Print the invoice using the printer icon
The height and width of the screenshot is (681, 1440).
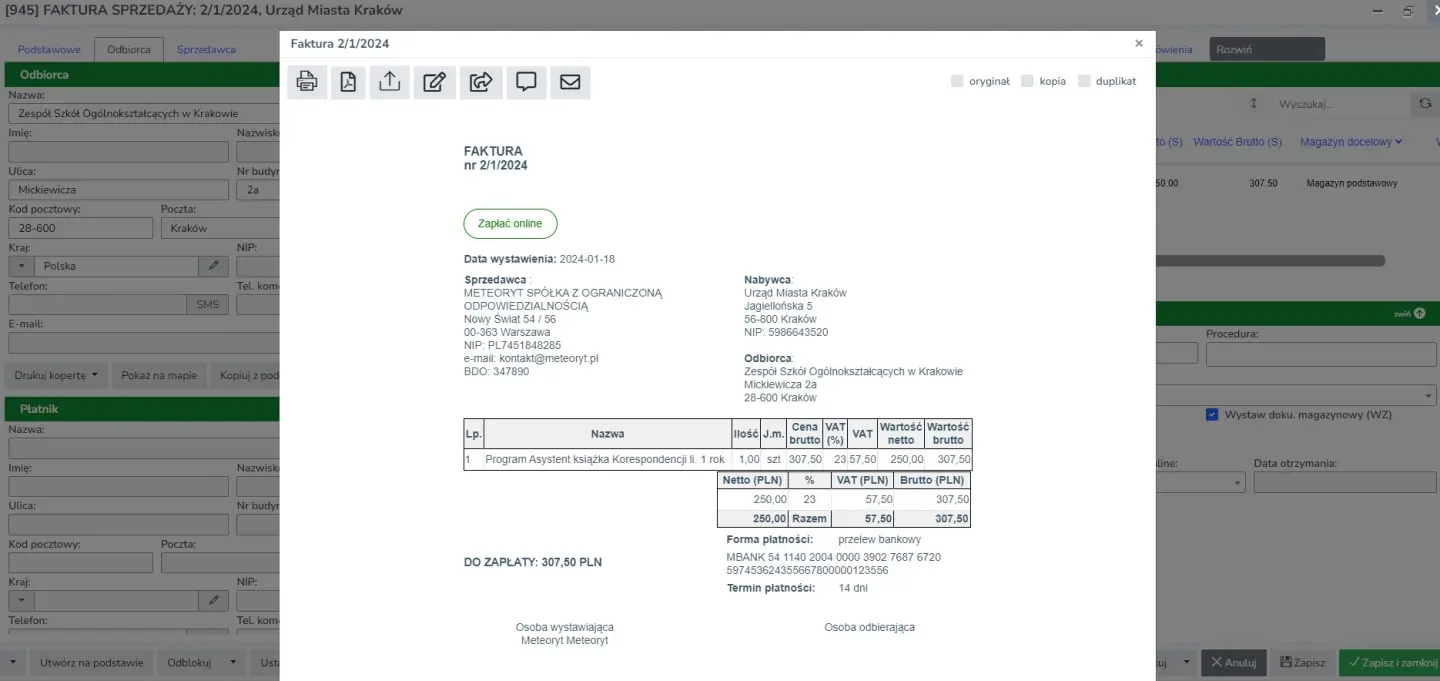point(308,82)
